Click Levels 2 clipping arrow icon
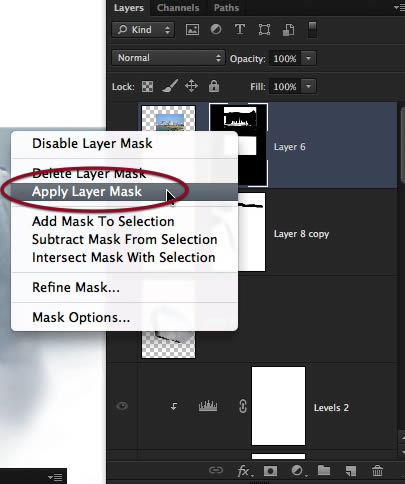This screenshot has width=405, height=484. click(174, 406)
